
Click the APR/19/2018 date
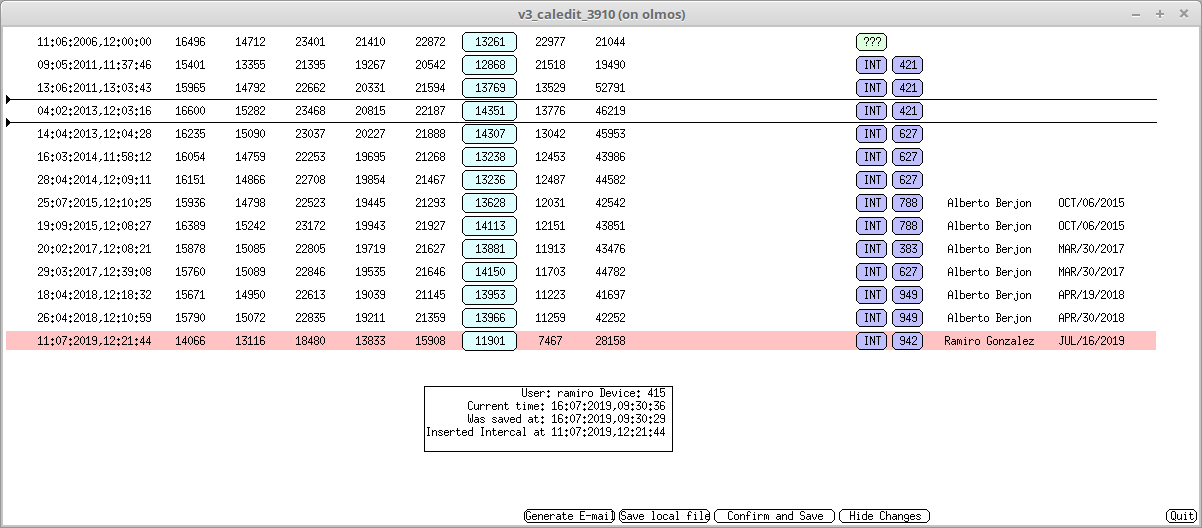1091,295
